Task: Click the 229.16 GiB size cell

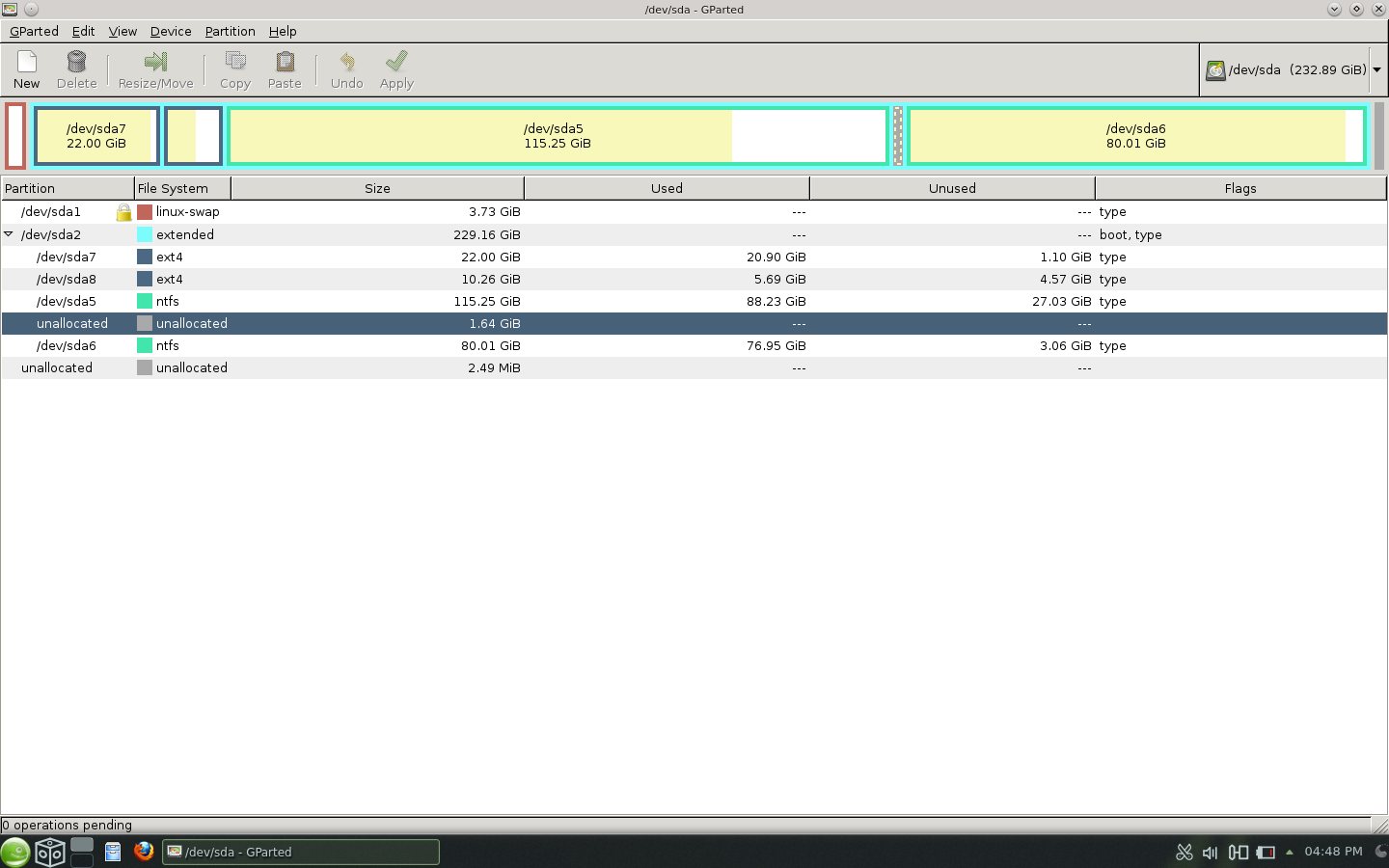Action: pos(486,234)
